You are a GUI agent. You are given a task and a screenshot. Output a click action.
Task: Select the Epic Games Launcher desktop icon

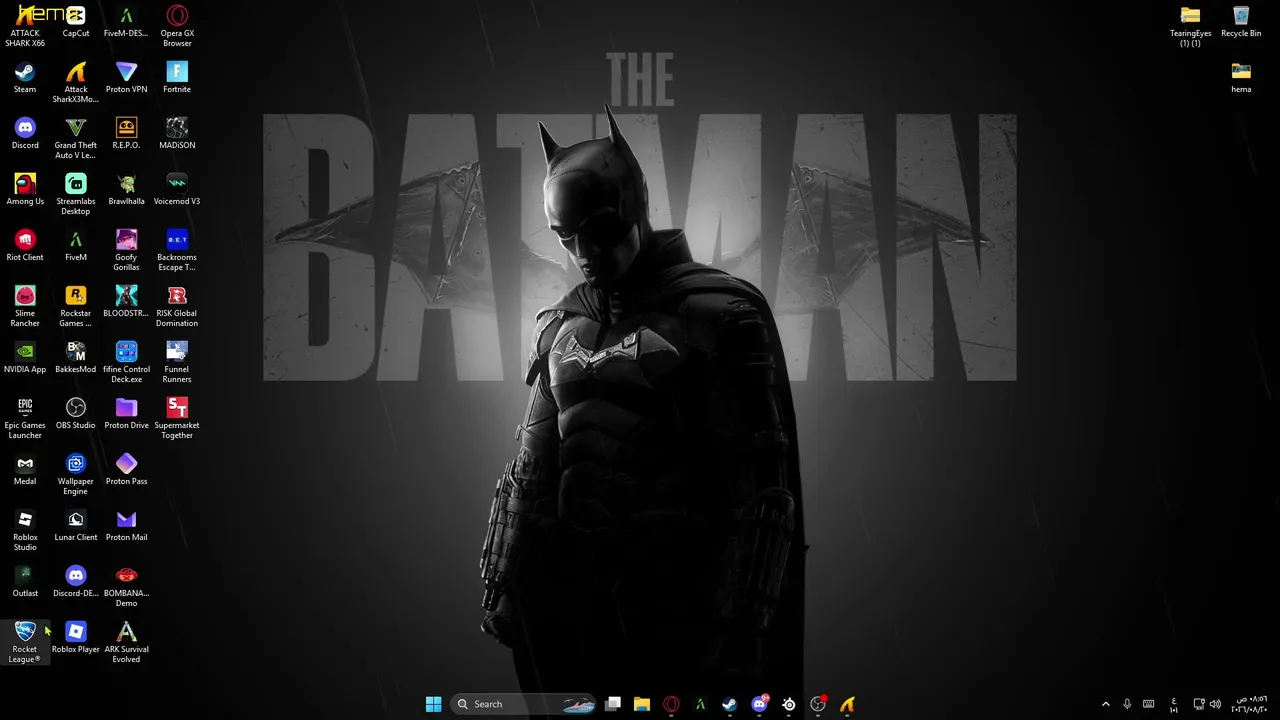[x=25, y=419]
